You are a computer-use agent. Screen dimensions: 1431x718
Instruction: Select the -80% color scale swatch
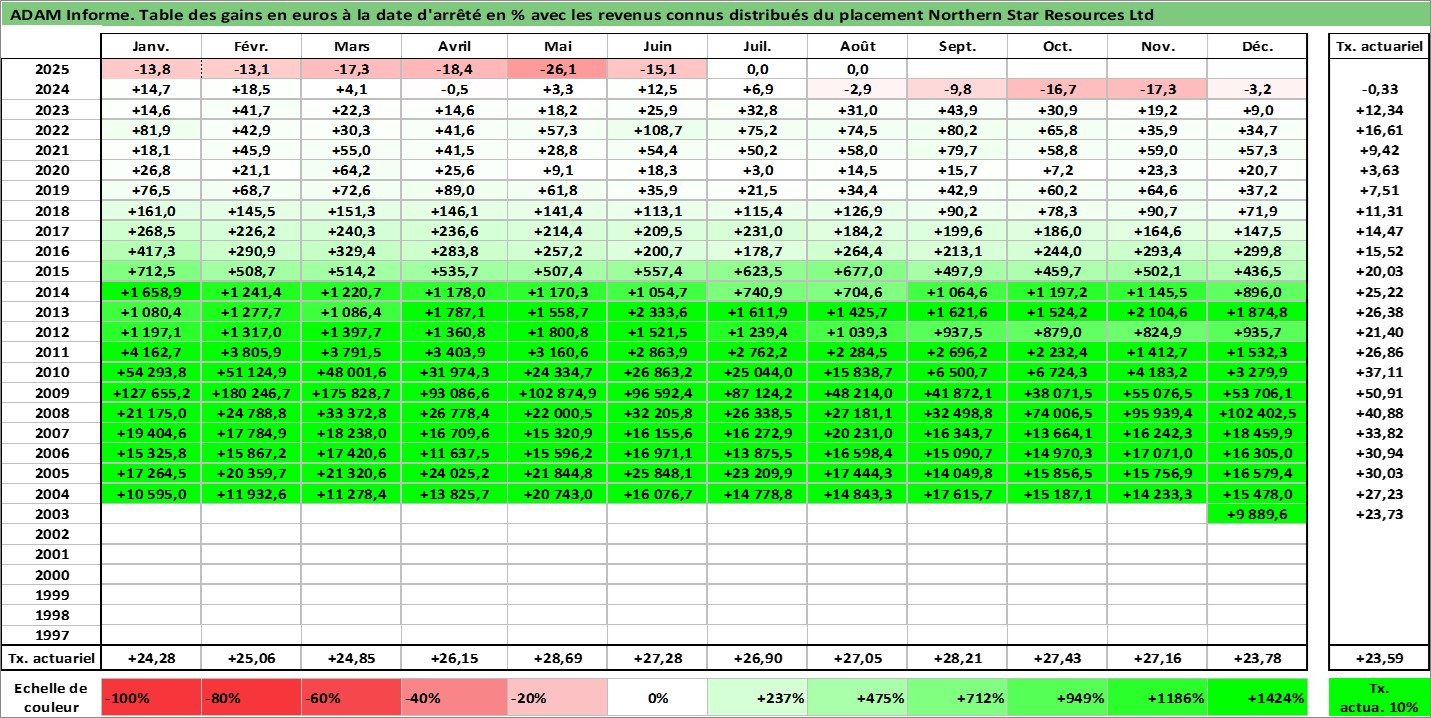point(252,697)
